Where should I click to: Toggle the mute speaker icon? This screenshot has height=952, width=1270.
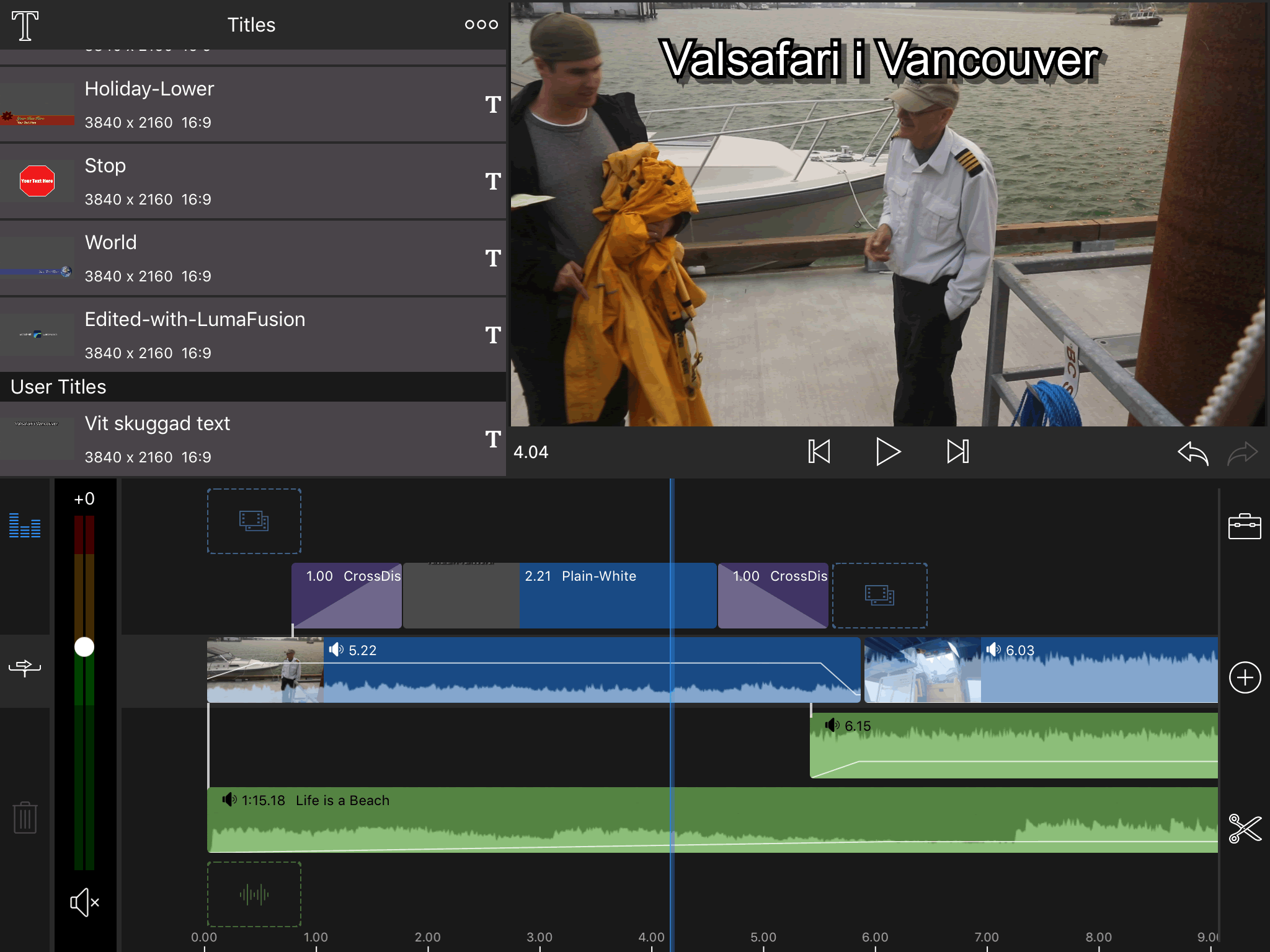[x=84, y=902]
